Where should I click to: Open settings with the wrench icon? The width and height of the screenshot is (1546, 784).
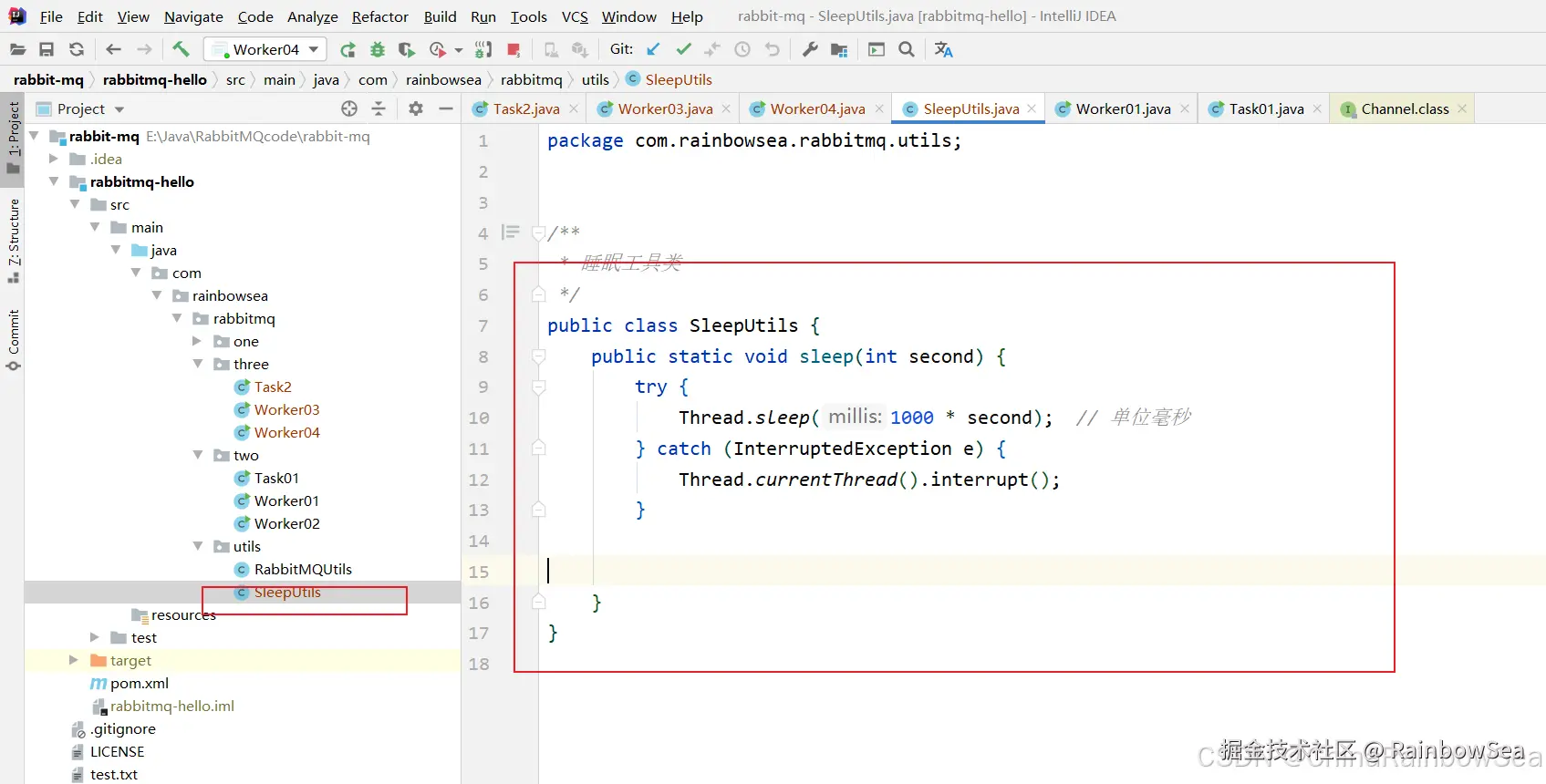tap(809, 49)
